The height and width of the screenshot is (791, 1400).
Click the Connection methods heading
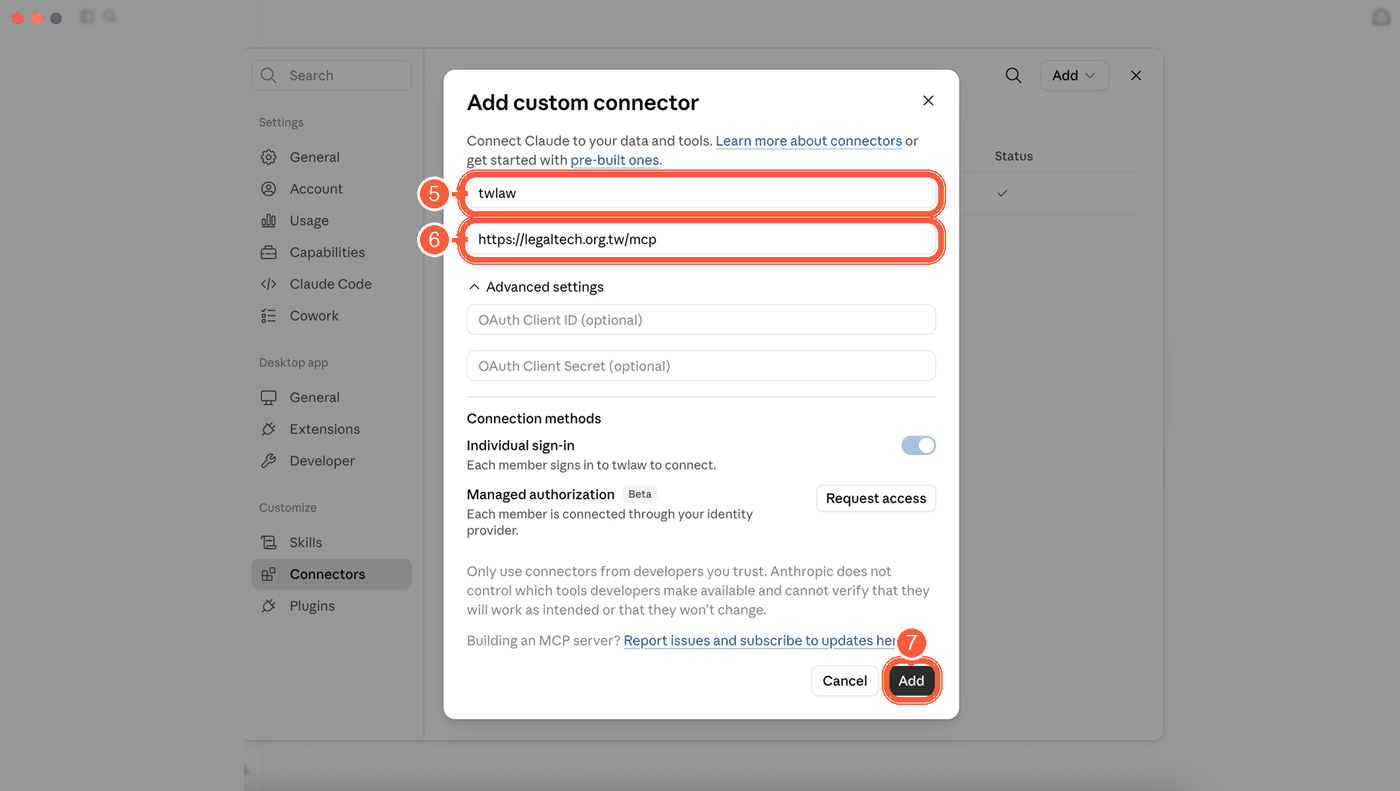coord(534,419)
